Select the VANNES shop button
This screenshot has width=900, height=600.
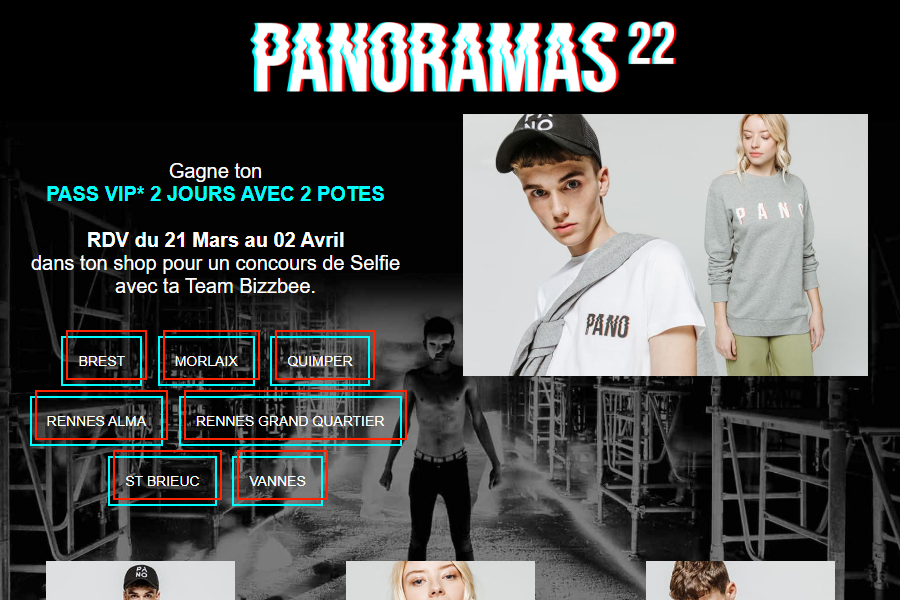click(x=280, y=478)
